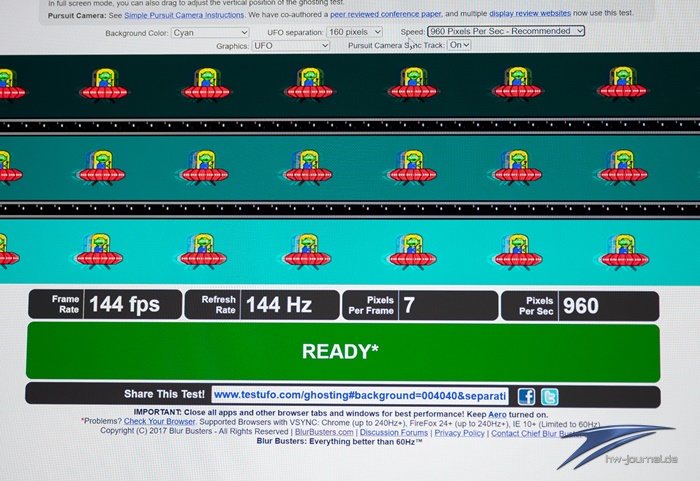
Task: Open the Pursuit Camera Sync Track dropdown
Action: click(459, 45)
